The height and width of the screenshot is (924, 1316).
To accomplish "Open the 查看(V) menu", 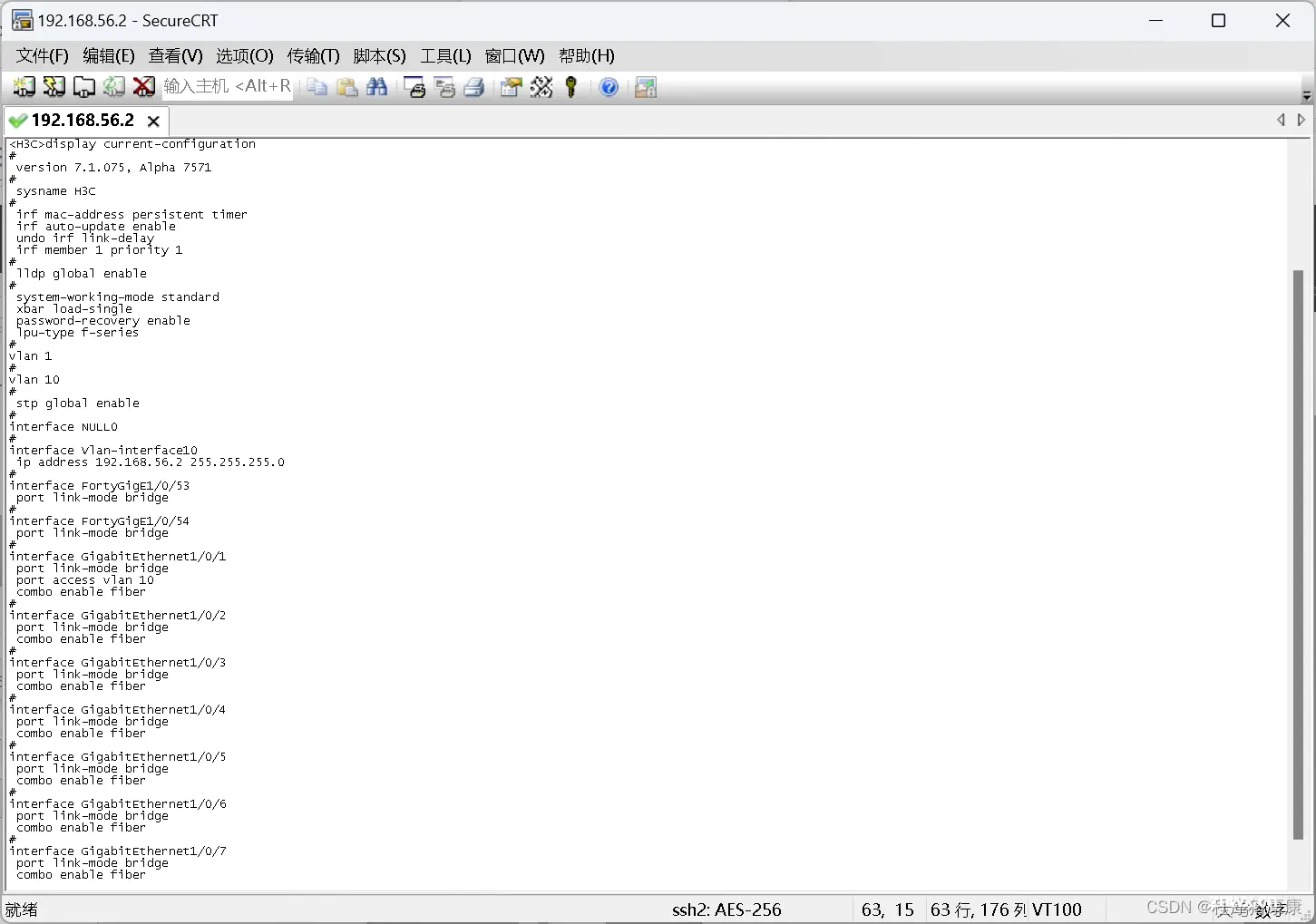I will tap(175, 55).
